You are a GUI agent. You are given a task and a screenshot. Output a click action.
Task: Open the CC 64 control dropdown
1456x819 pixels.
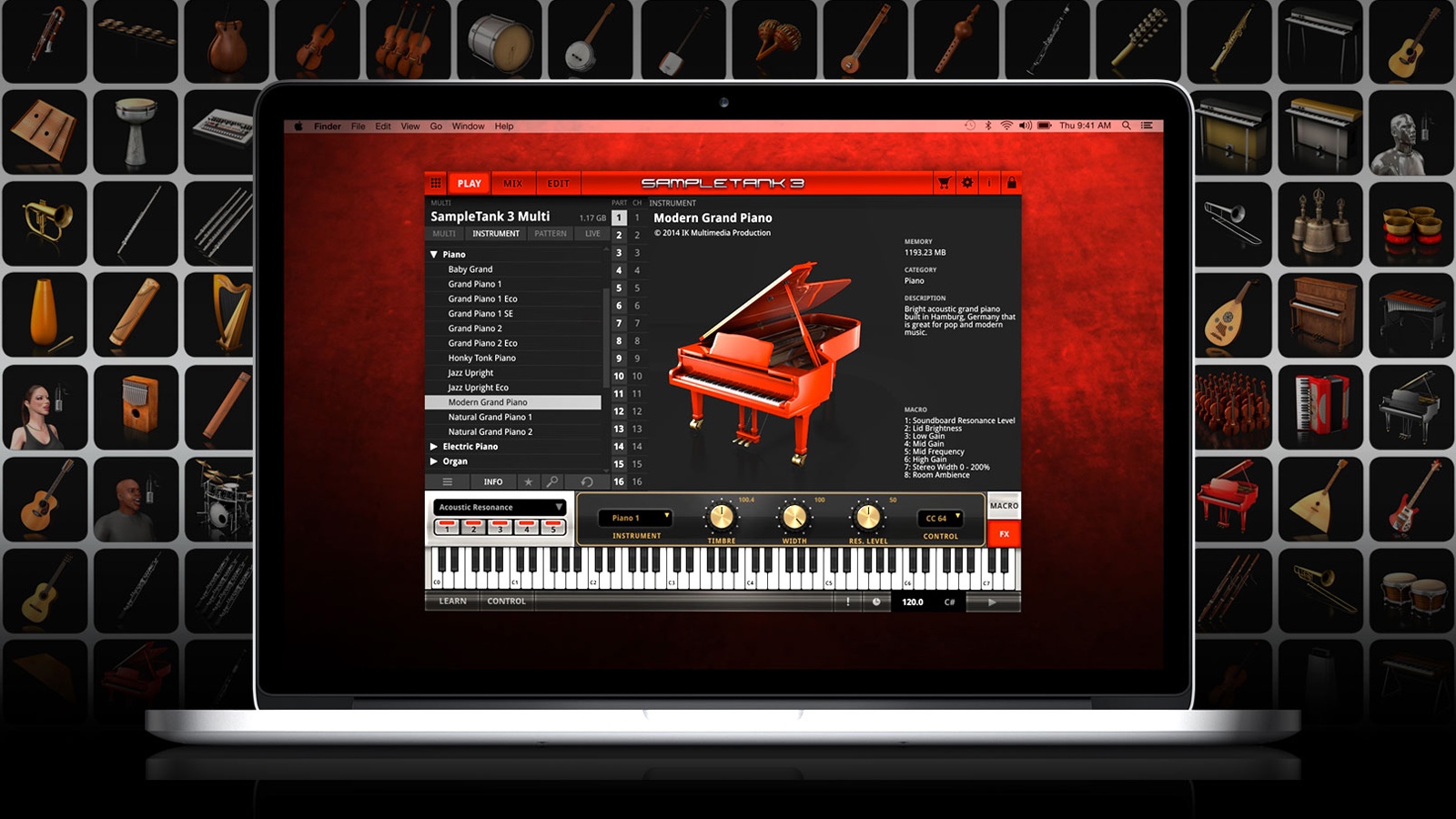tap(940, 518)
